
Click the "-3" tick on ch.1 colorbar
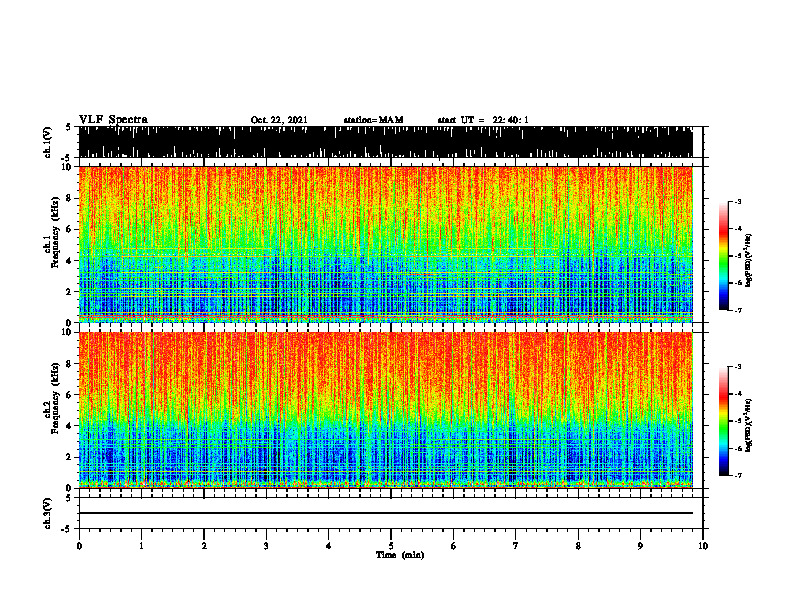(x=738, y=202)
